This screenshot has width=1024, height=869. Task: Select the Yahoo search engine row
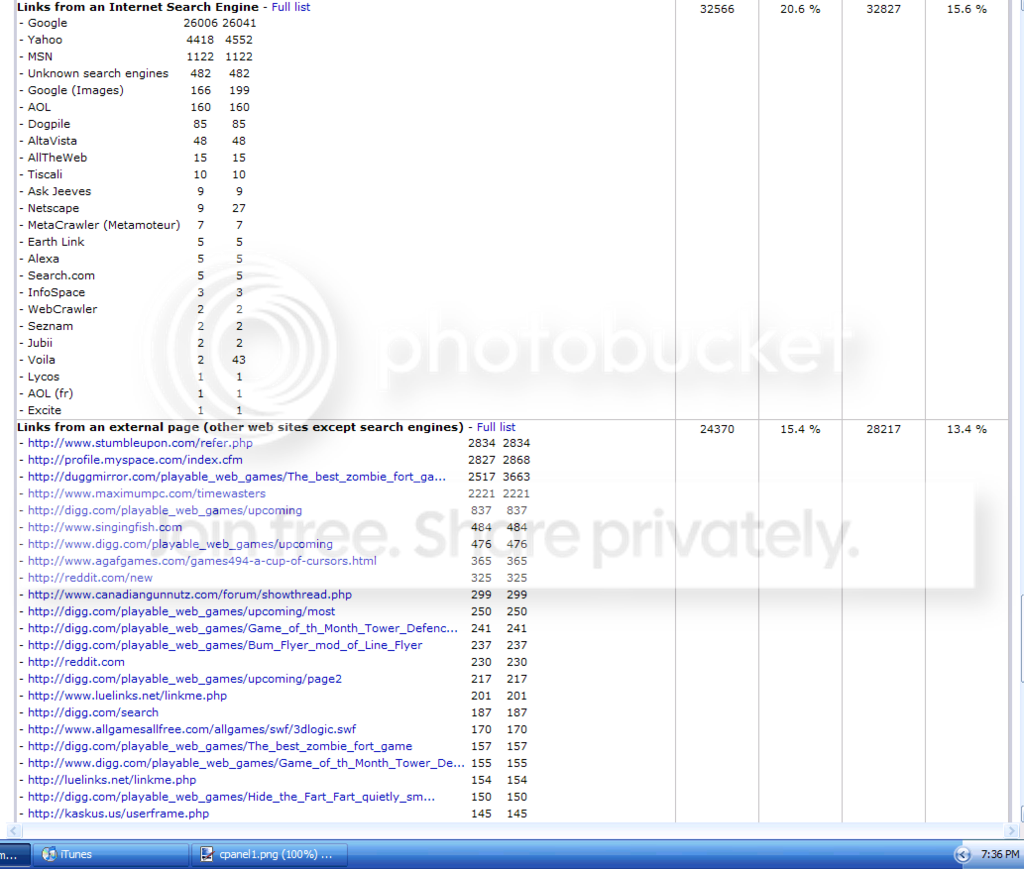coord(136,40)
